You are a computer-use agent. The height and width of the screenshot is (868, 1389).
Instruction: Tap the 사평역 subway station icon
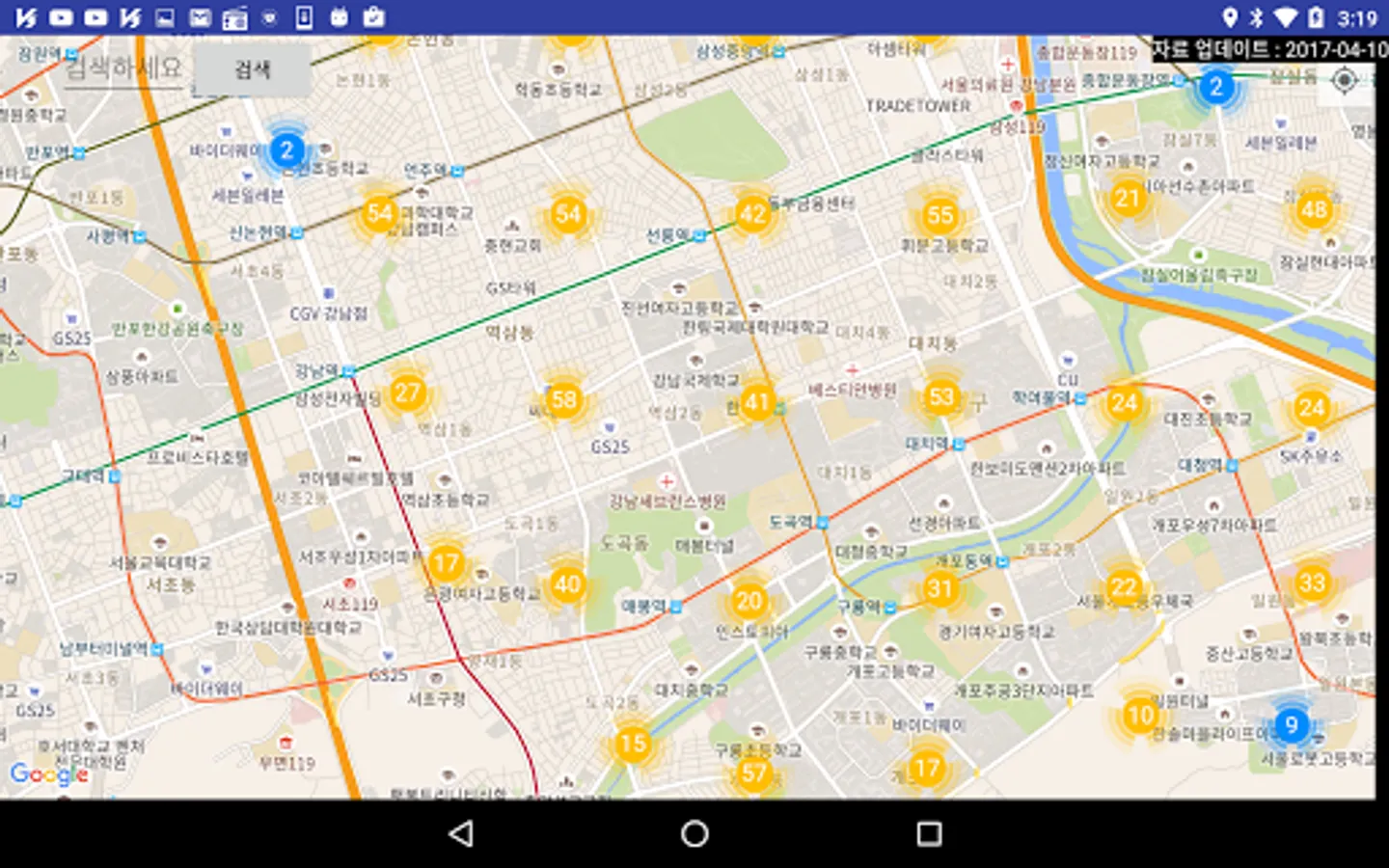[140, 235]
